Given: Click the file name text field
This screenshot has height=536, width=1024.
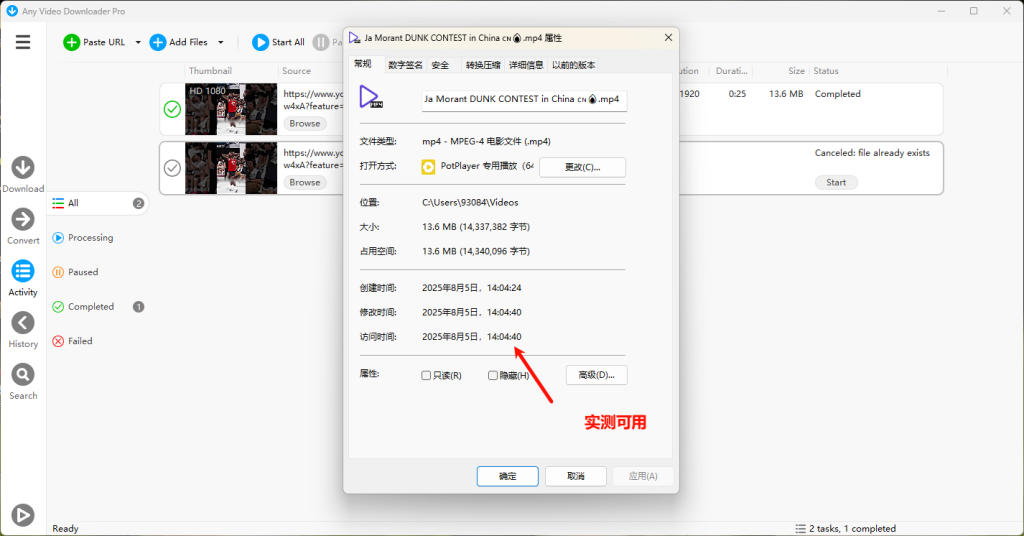Looking at the screenshot, I should pos(524,100).
